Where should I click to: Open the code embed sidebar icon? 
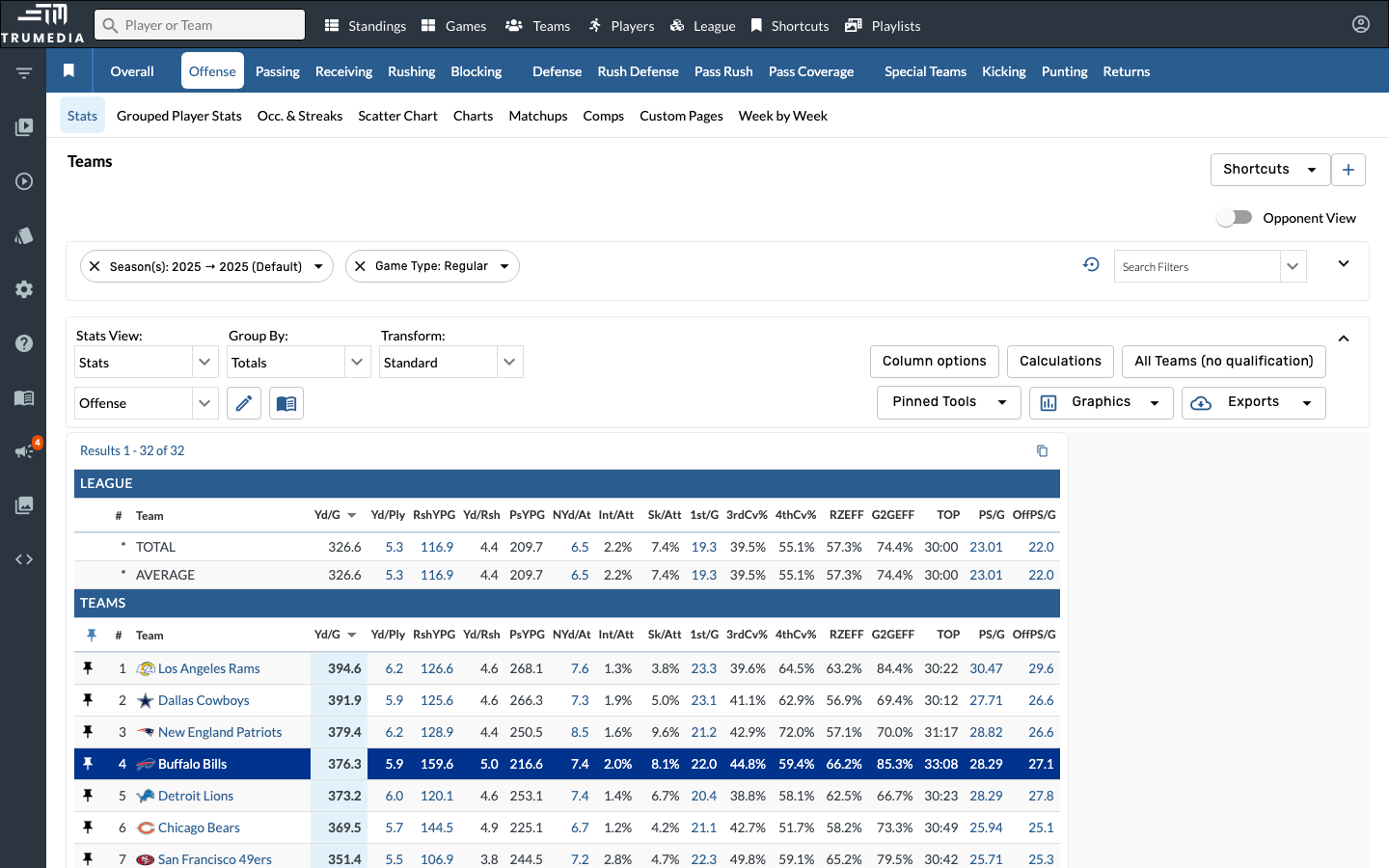[x=24, y=559]
